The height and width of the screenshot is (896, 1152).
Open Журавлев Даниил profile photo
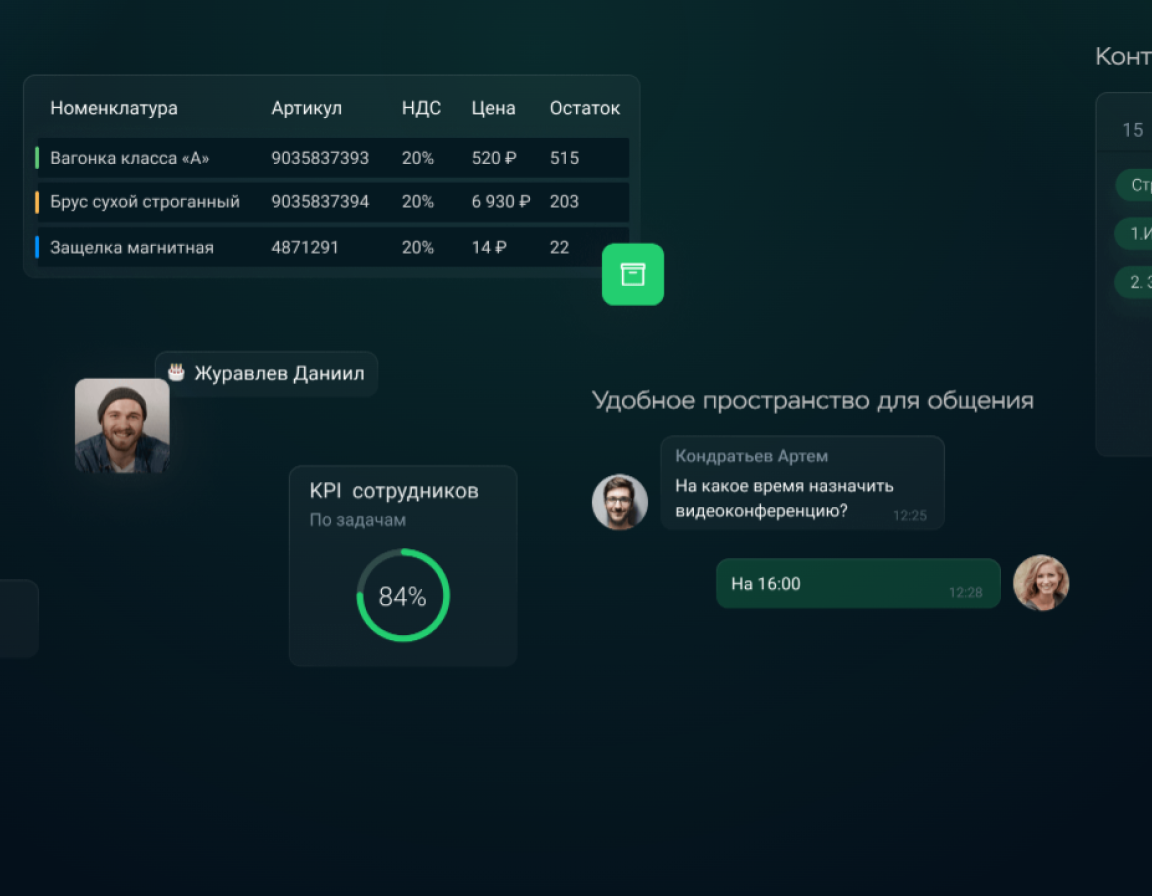(122, 425)
